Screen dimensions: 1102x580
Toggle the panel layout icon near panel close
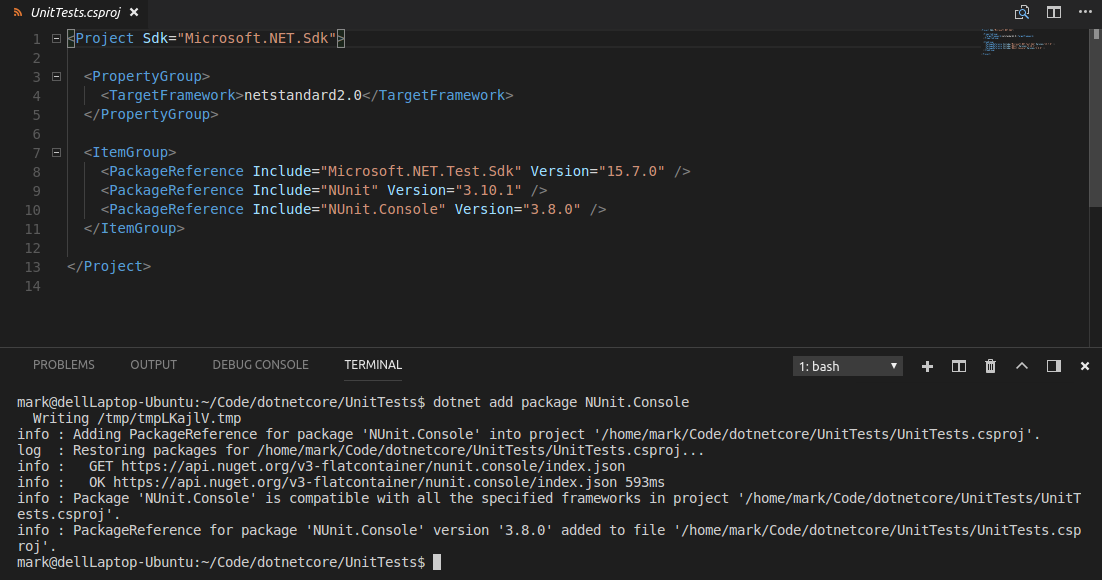pyautogui.click(x=1053, y=366)
